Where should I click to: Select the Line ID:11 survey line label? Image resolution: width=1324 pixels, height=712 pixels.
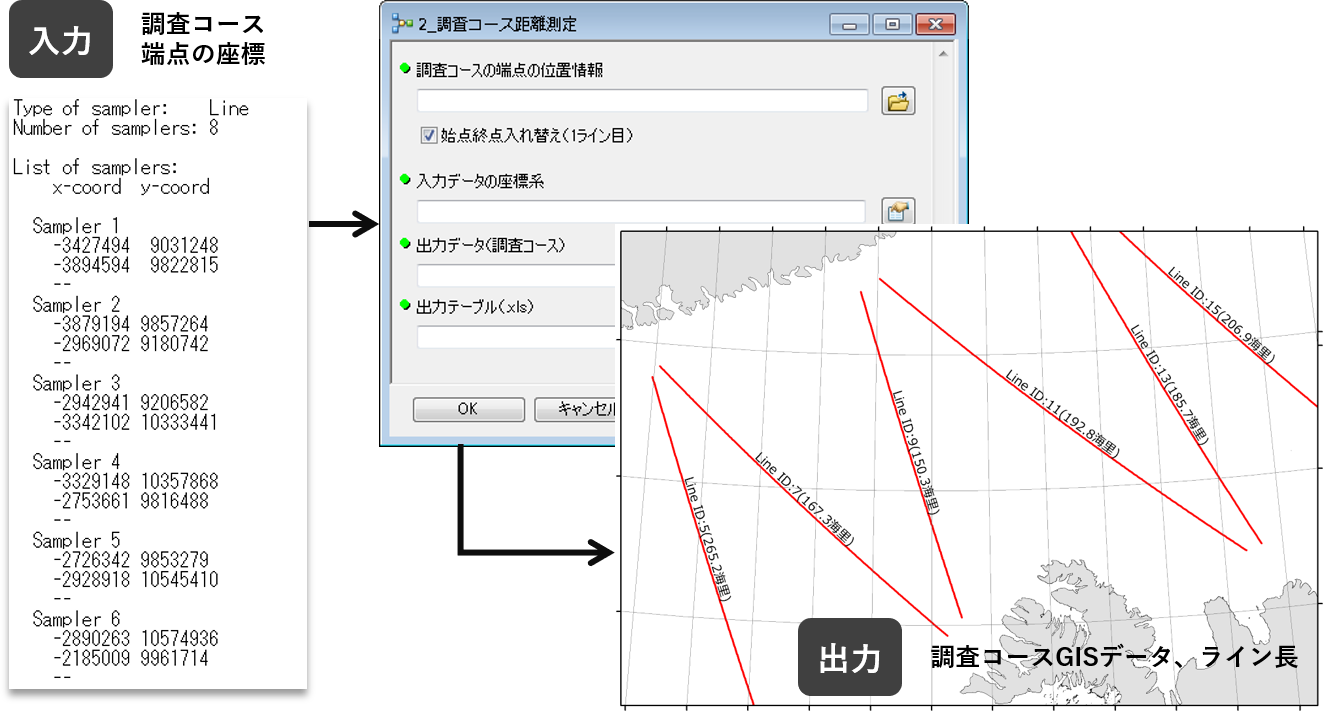pyautogui.click(x=1062, y=414)
